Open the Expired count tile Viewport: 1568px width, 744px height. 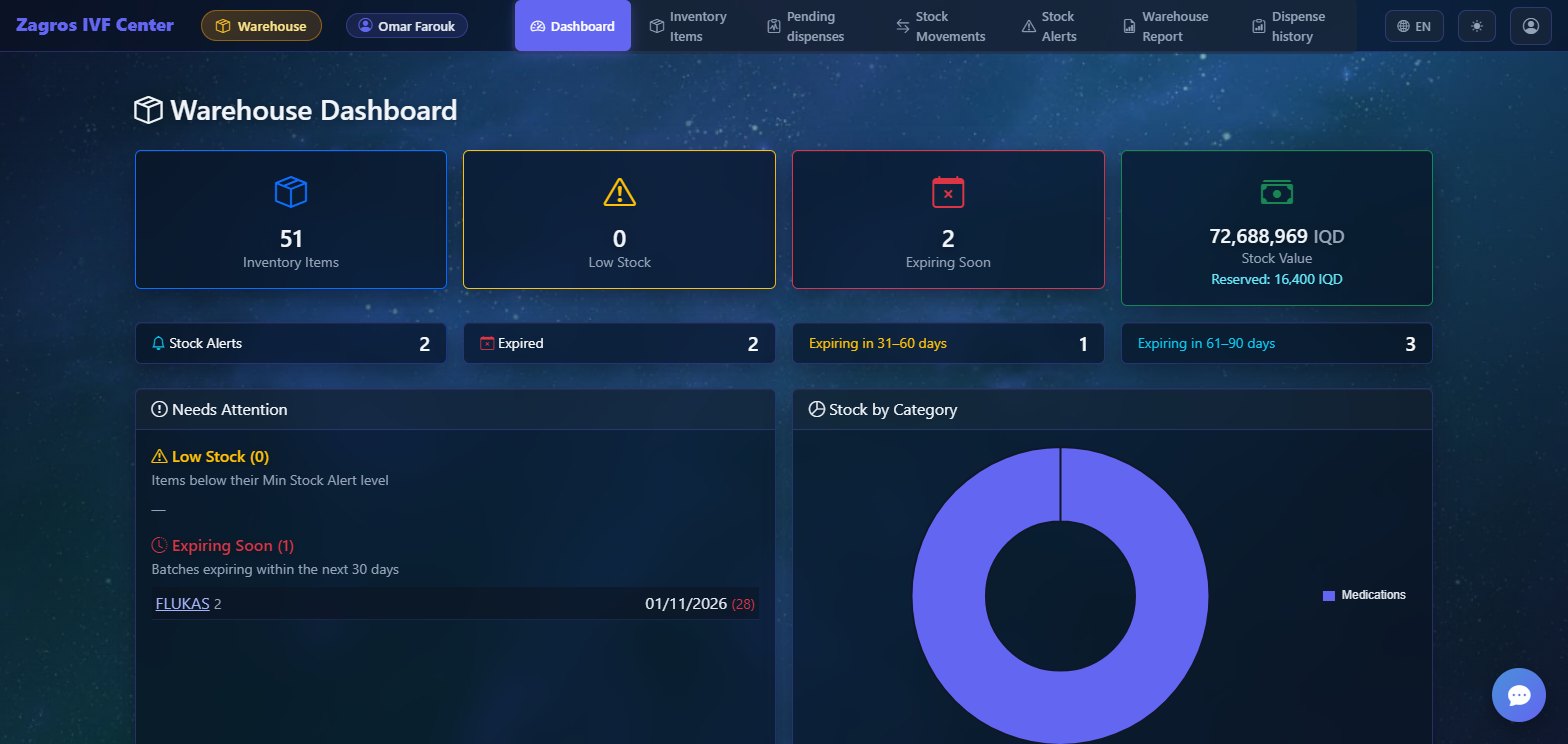[619, 343]
